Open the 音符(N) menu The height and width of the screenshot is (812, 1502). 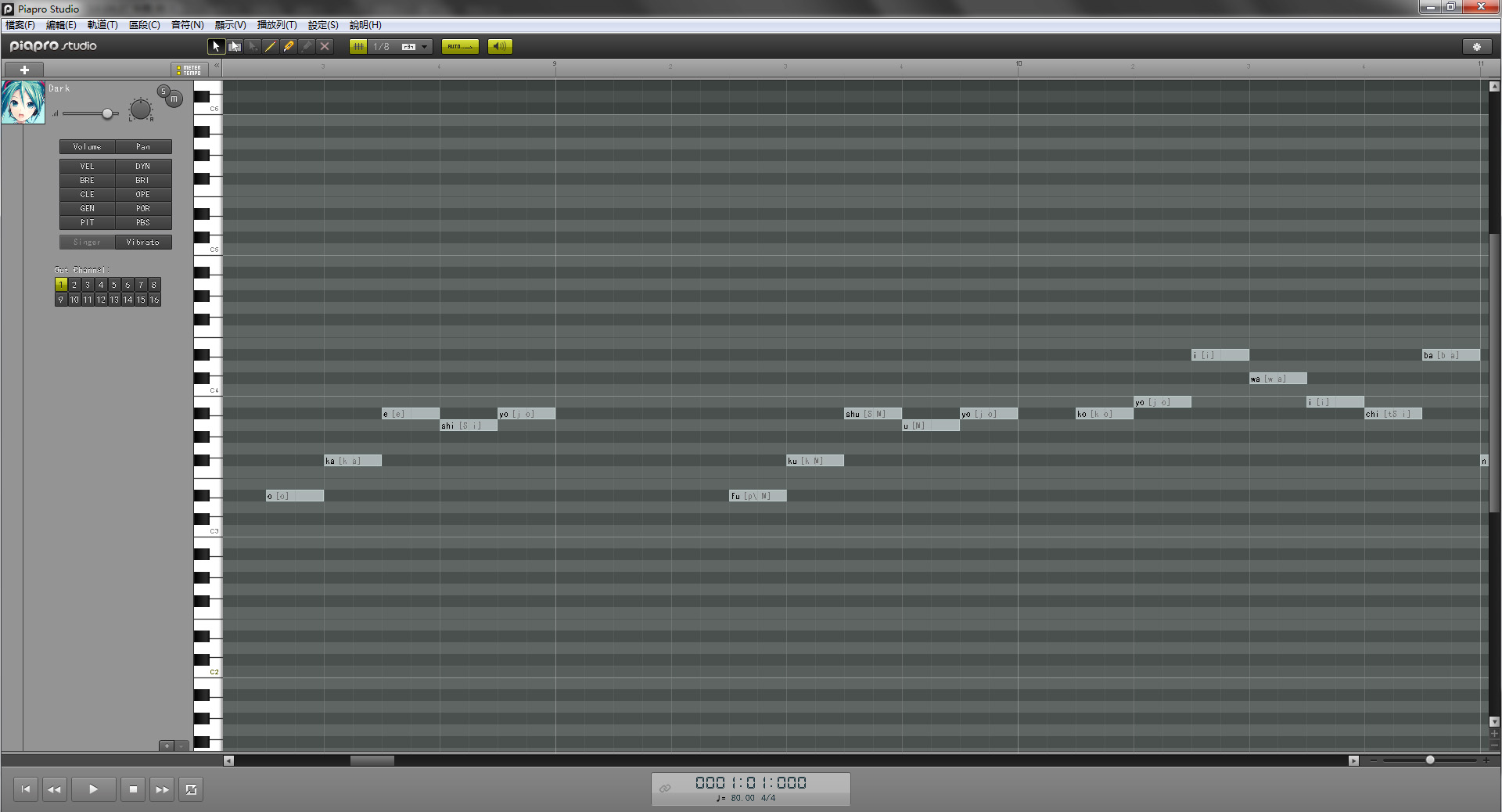coord(187,25)
